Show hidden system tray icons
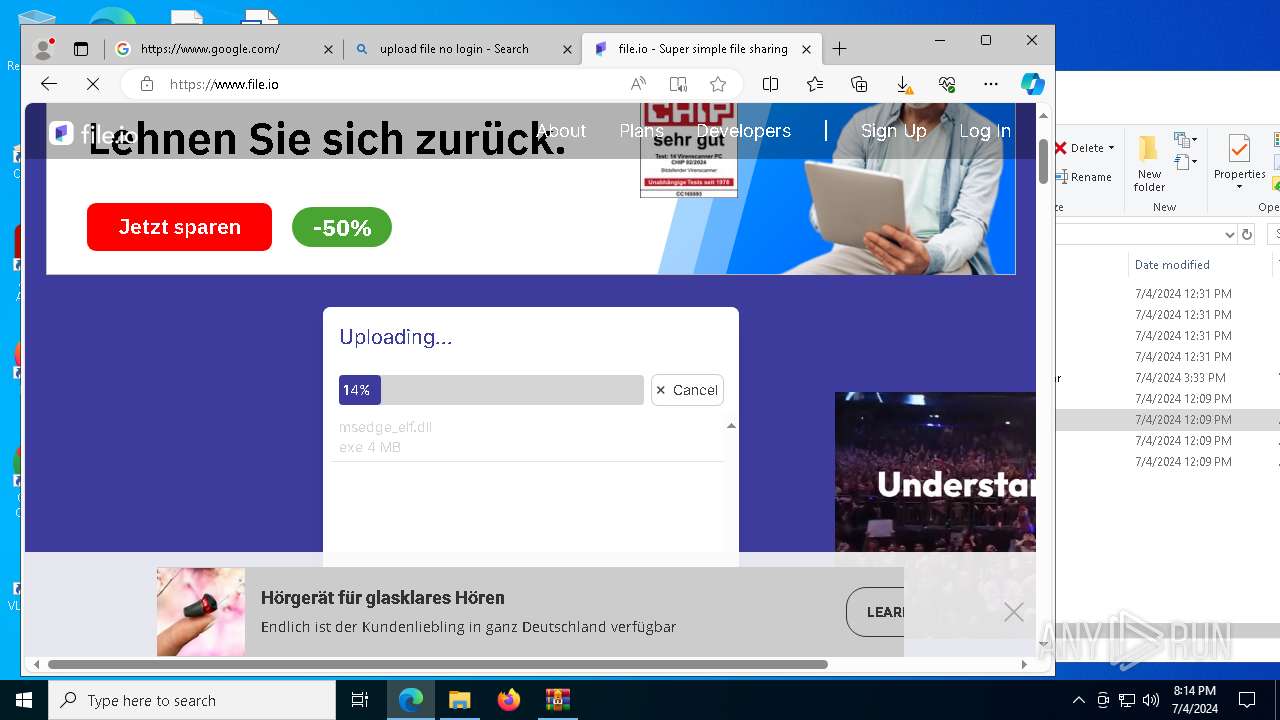 point(1078,700)
